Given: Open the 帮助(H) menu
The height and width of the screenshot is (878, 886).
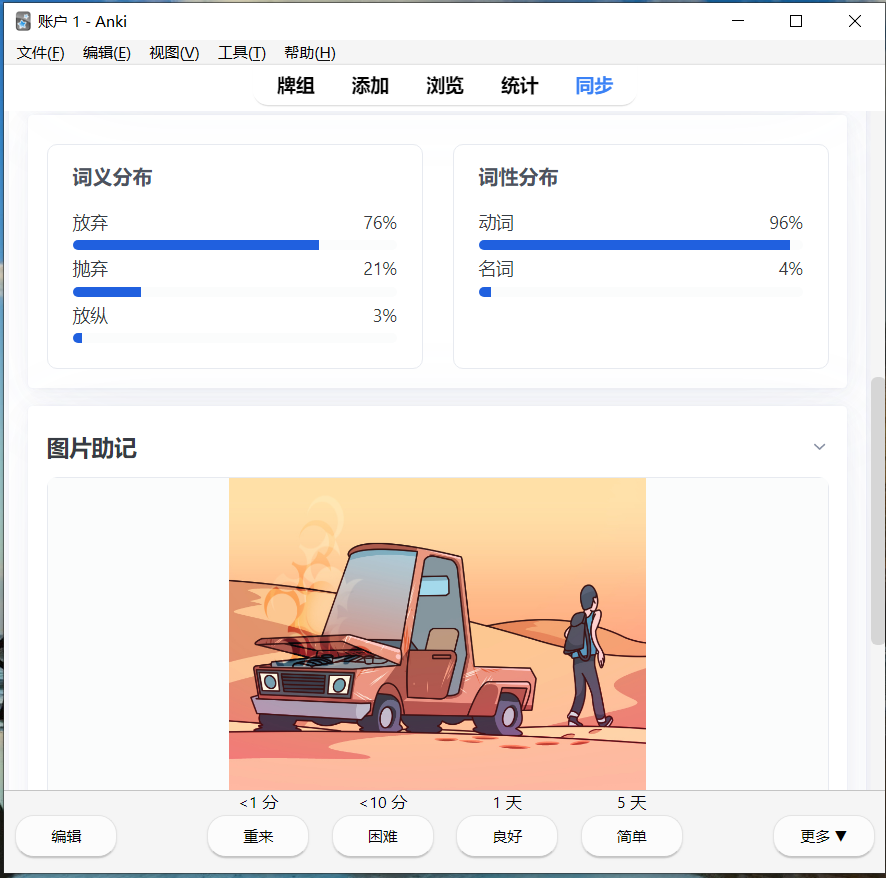Looking at the screenshot, I should click(310, 53).
